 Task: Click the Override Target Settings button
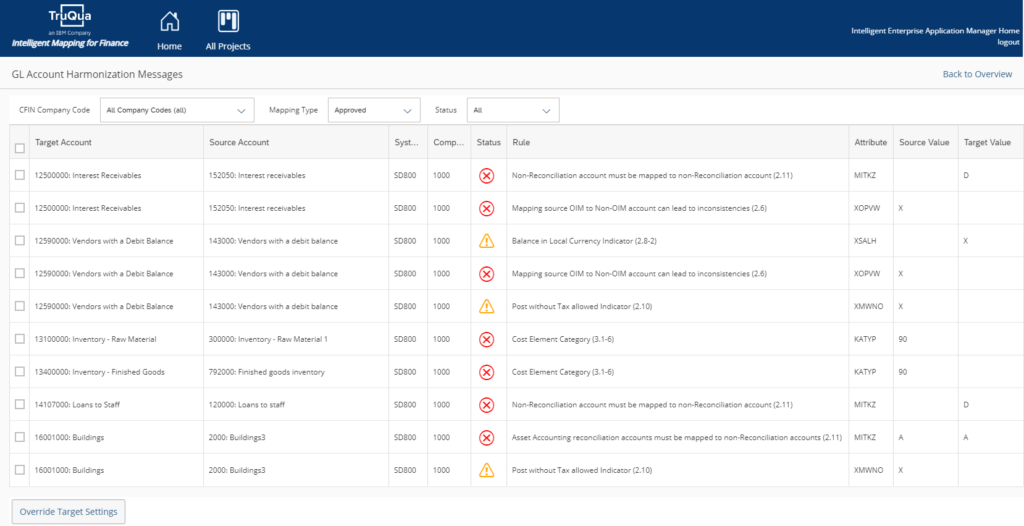click(x=69, y=512)
